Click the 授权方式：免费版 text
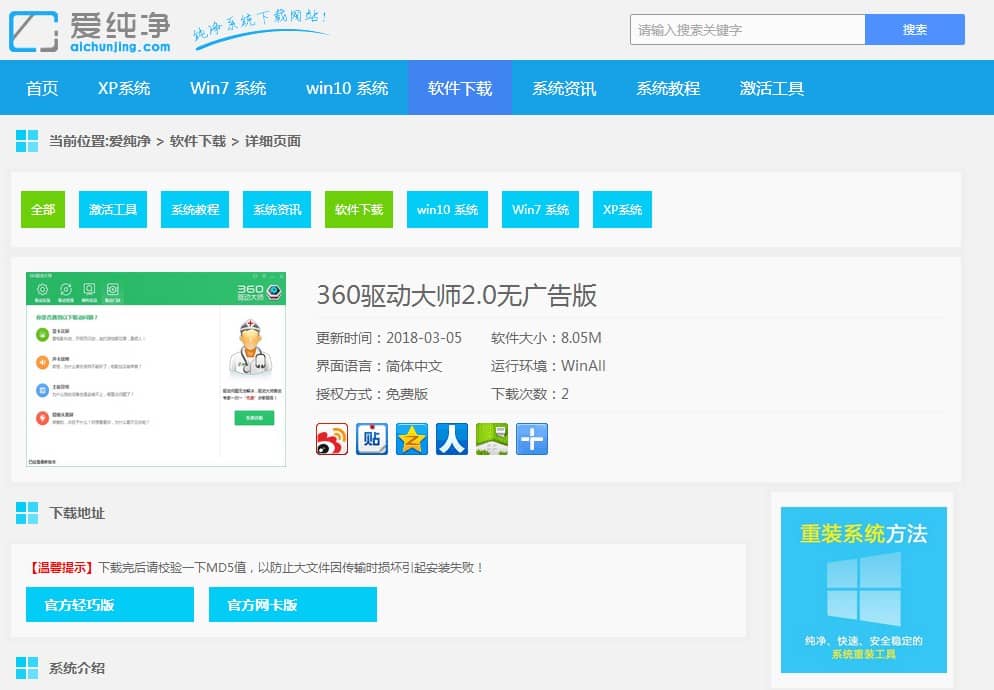Image resolution: width=994 pixels, height=690 pixels. click(x=372, y=394)
